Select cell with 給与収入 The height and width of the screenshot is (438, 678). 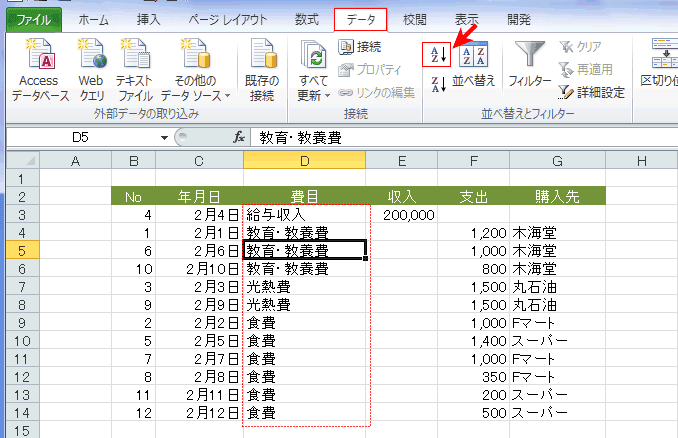click(304, 215)
